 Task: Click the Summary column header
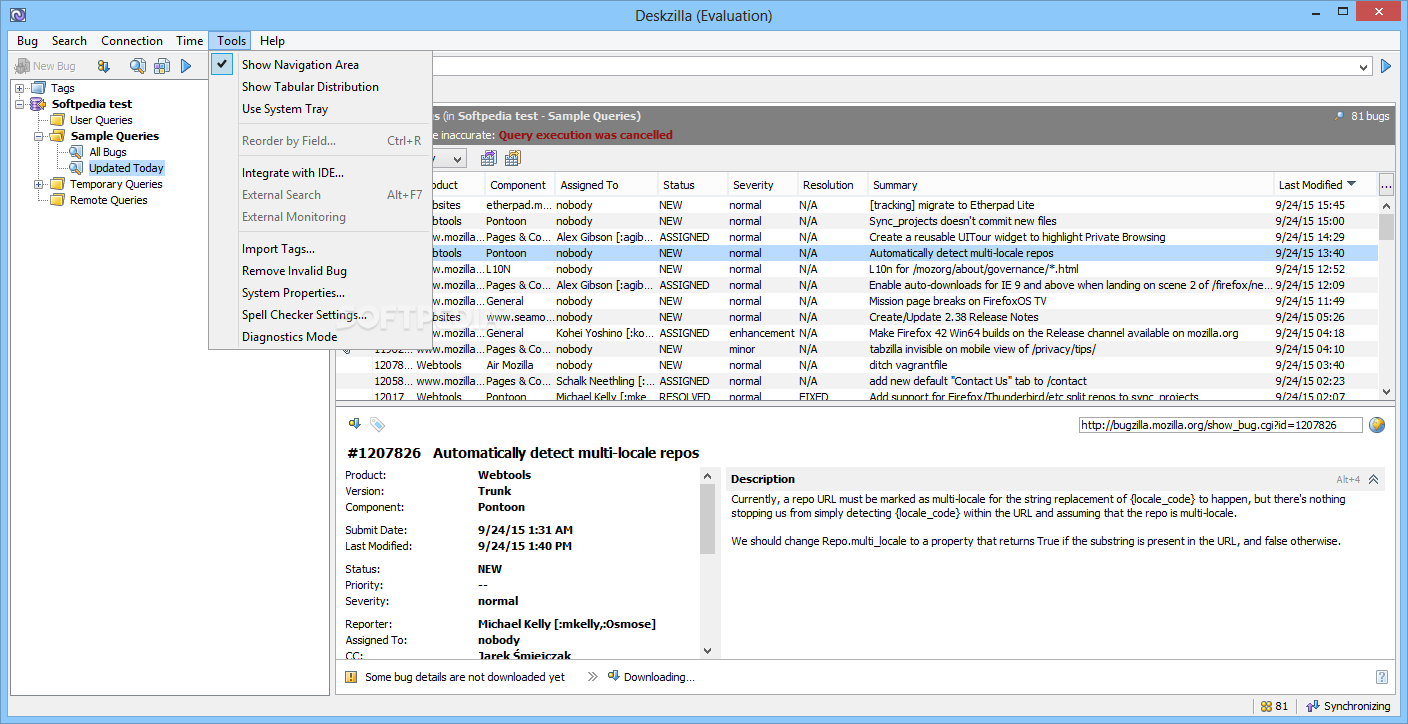[1071, 185]
